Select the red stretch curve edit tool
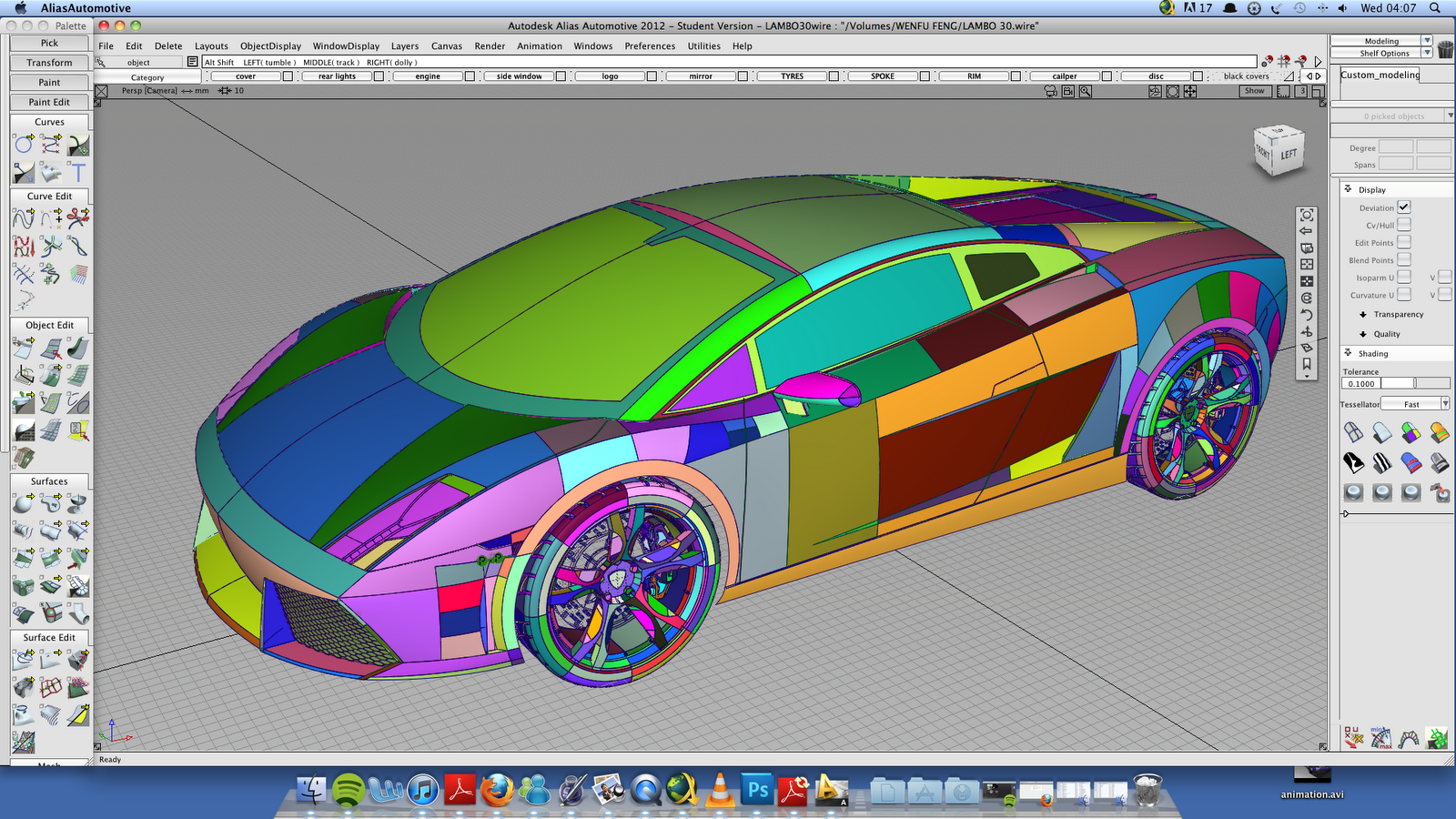This screenshot has height=819, width=1456. pyautogui.click(x=24, y=246)
